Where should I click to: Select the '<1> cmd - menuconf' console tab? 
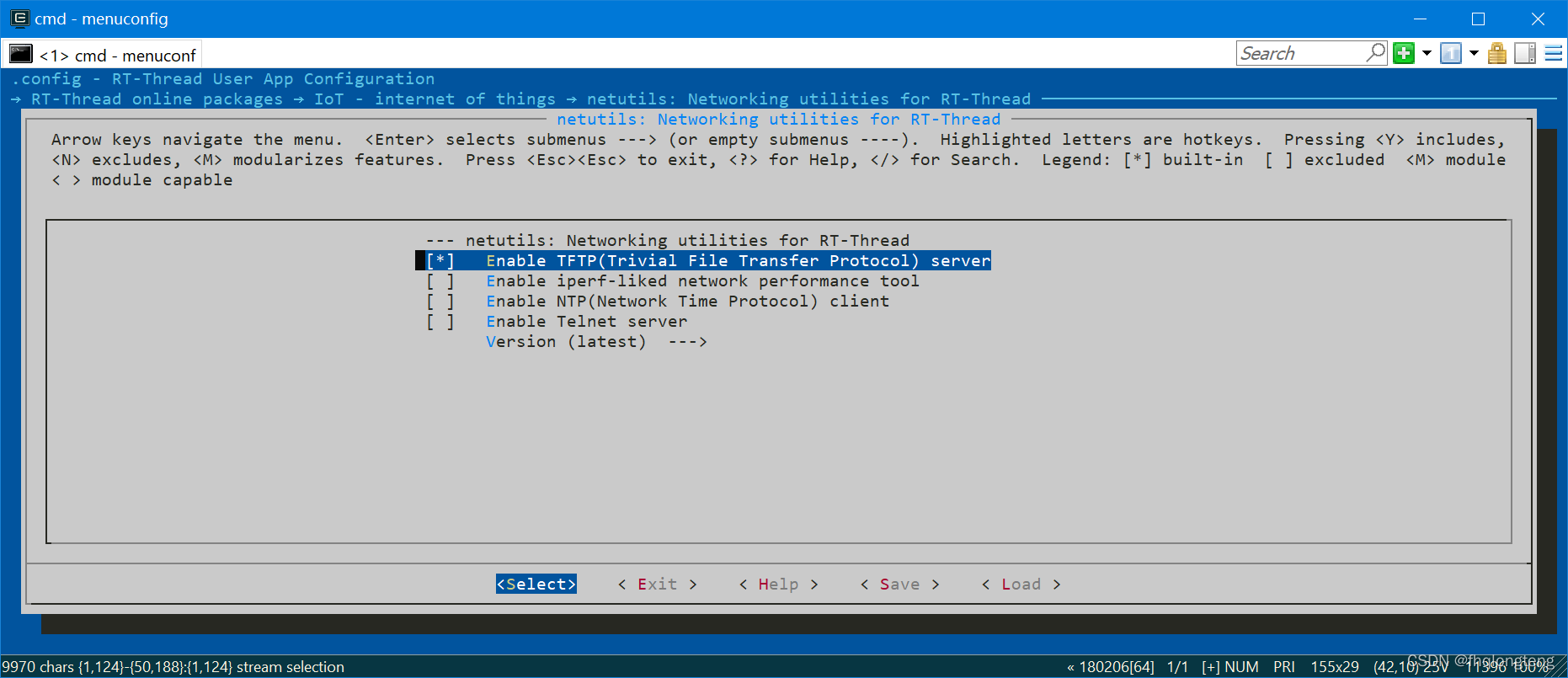pyautogui.click(x=103, y=55)
